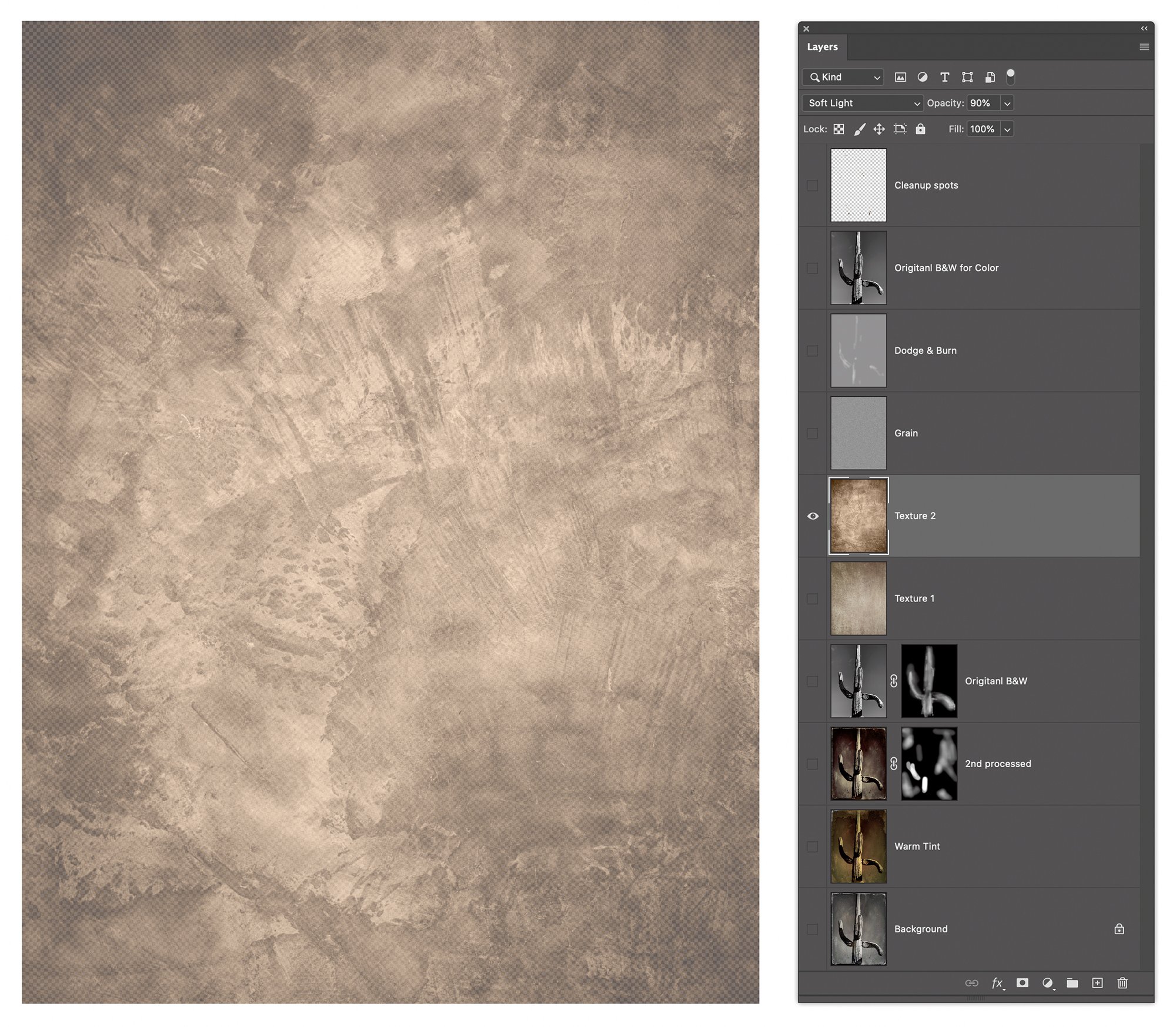The width and height of the screenshot is (1176, 1027).
Task: Open the Layers panel flyout menu
Action: tap(1144, 47)
